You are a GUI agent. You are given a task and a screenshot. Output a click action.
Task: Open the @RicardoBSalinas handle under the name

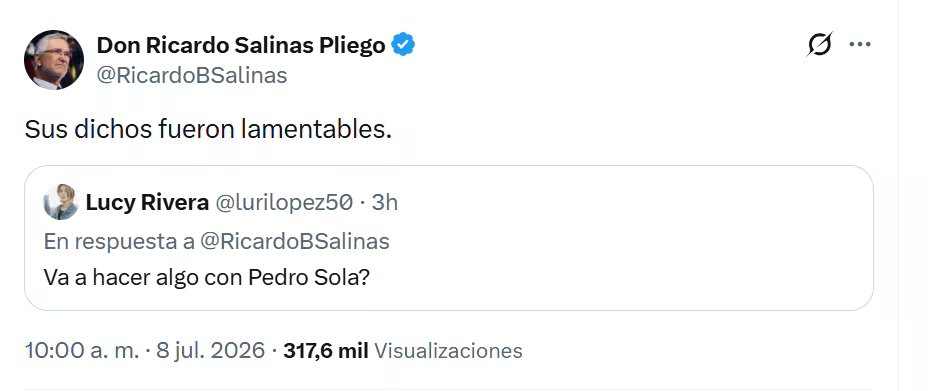pyautogui.click(x=192, y=76)
